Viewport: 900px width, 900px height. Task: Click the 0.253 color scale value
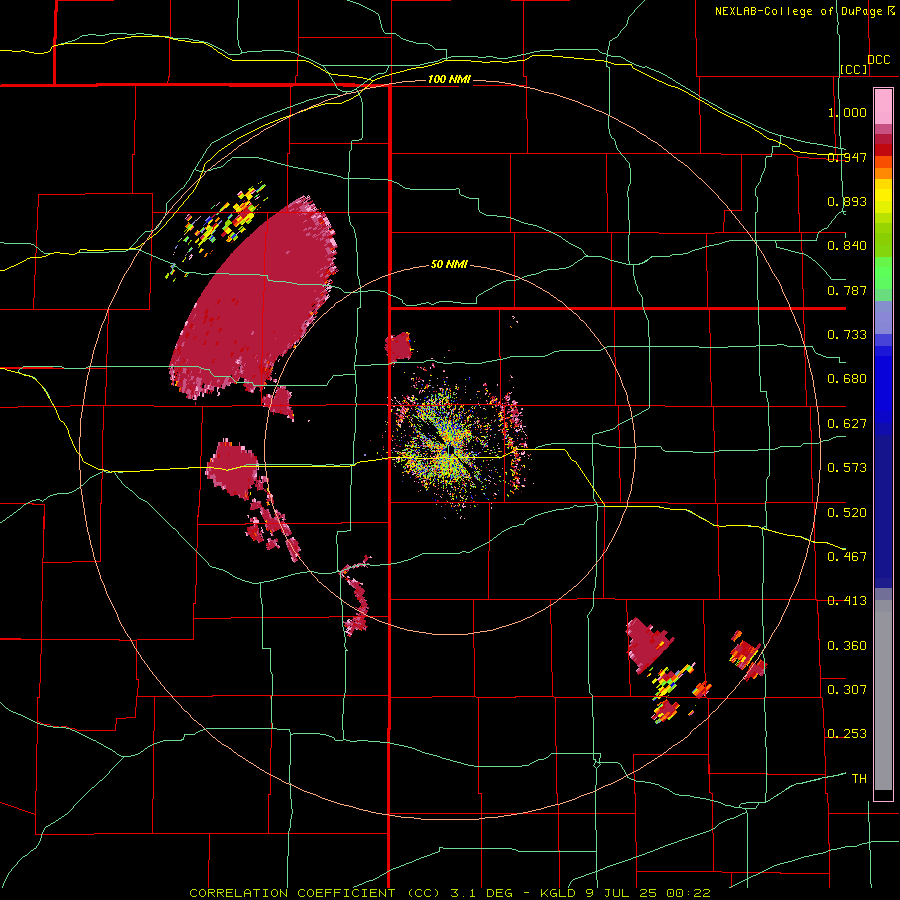coord(847,734)
